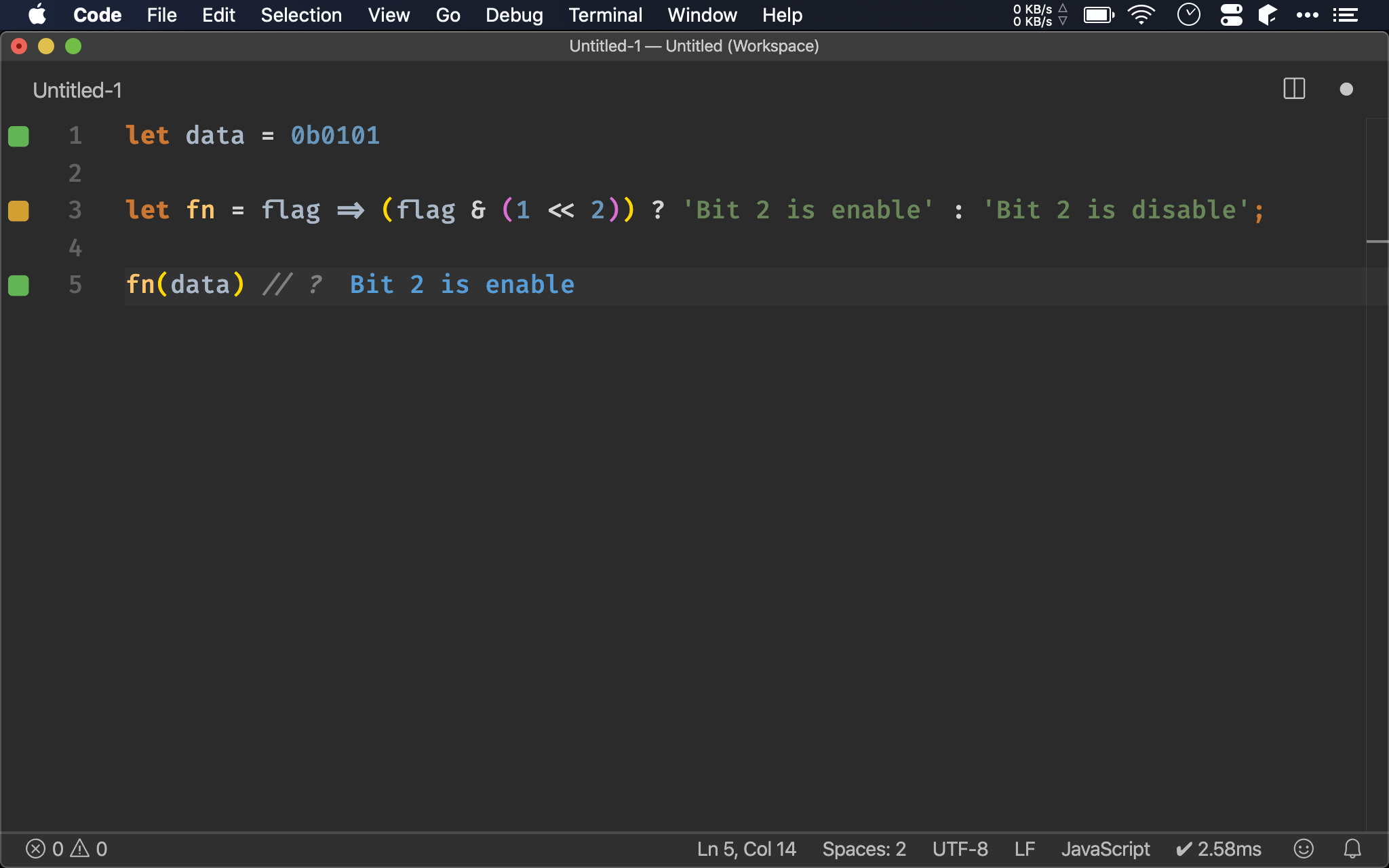Click the split editor icon
This screenshot has width=1389, height=868.
pos(1294,90)
